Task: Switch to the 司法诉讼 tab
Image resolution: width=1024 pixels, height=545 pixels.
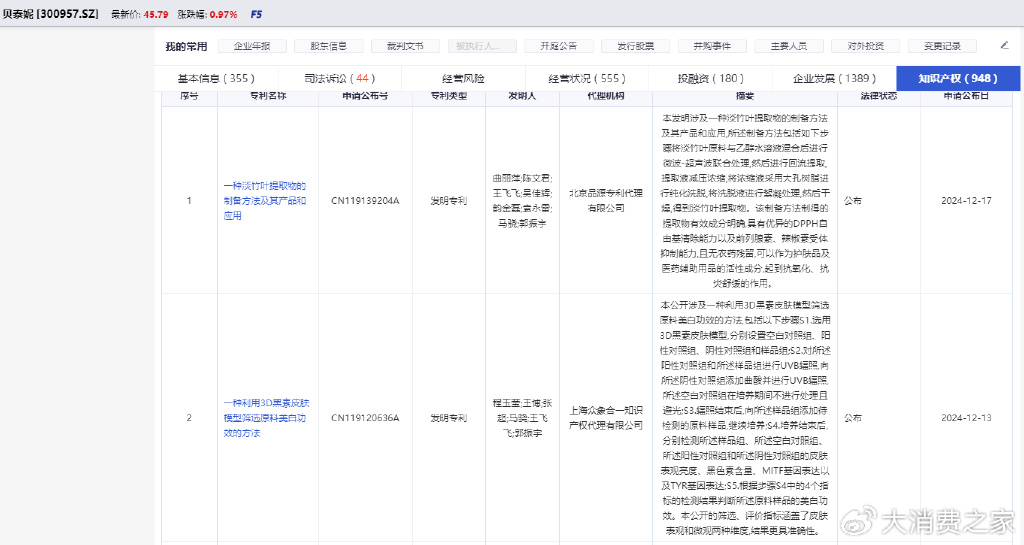Action: pos(339,78)
